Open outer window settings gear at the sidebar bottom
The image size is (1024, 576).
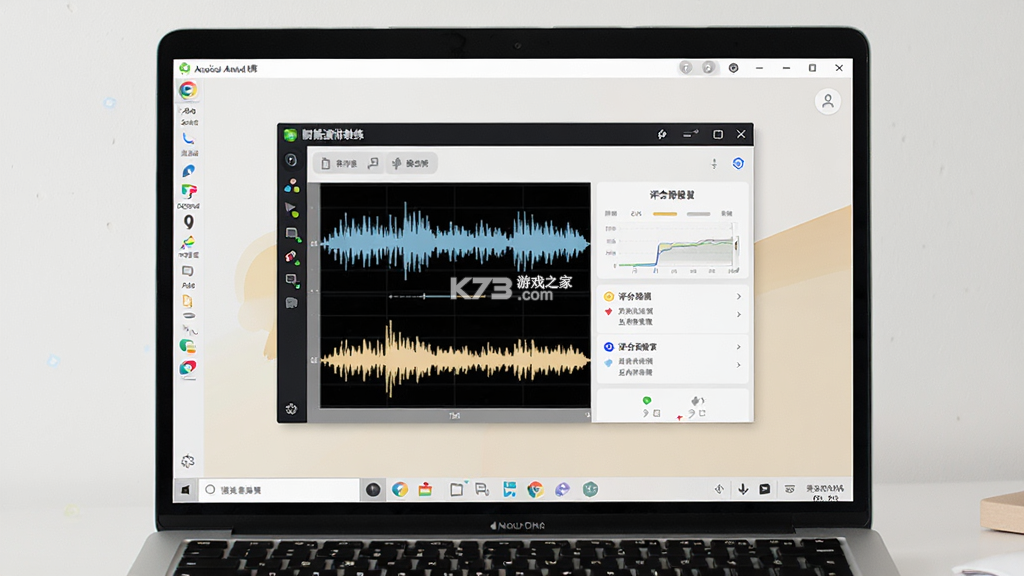188,462
